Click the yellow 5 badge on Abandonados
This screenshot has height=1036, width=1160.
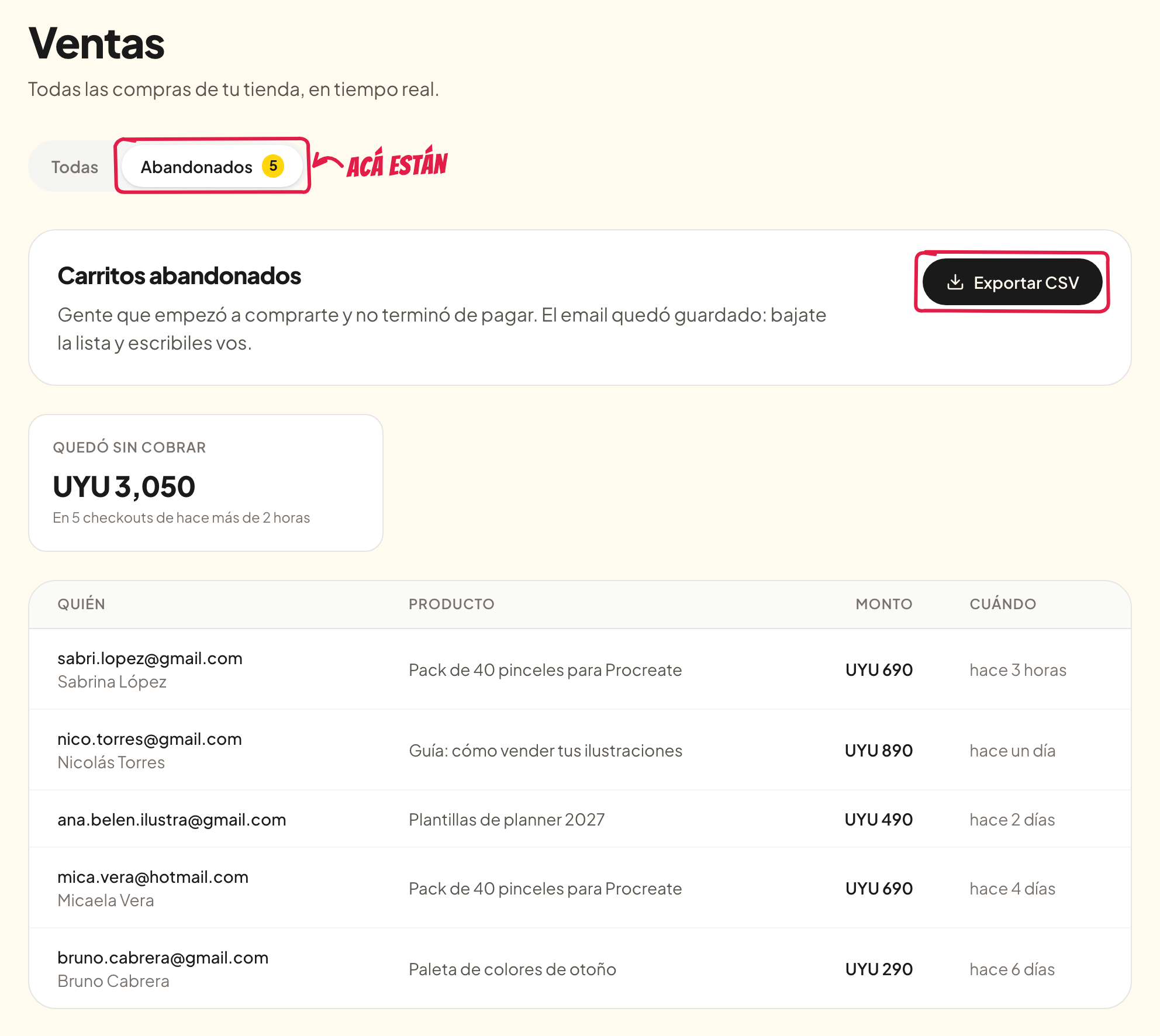273,166
